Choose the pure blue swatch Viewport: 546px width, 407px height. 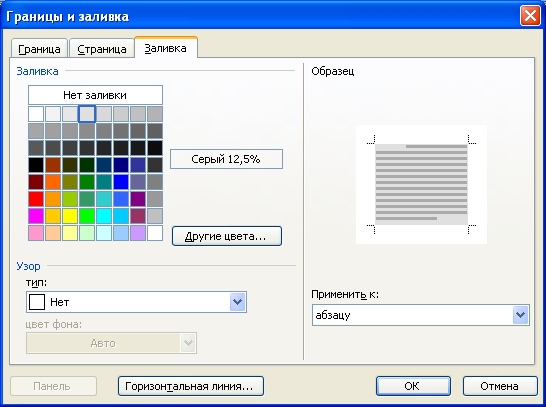coord(121,182)
